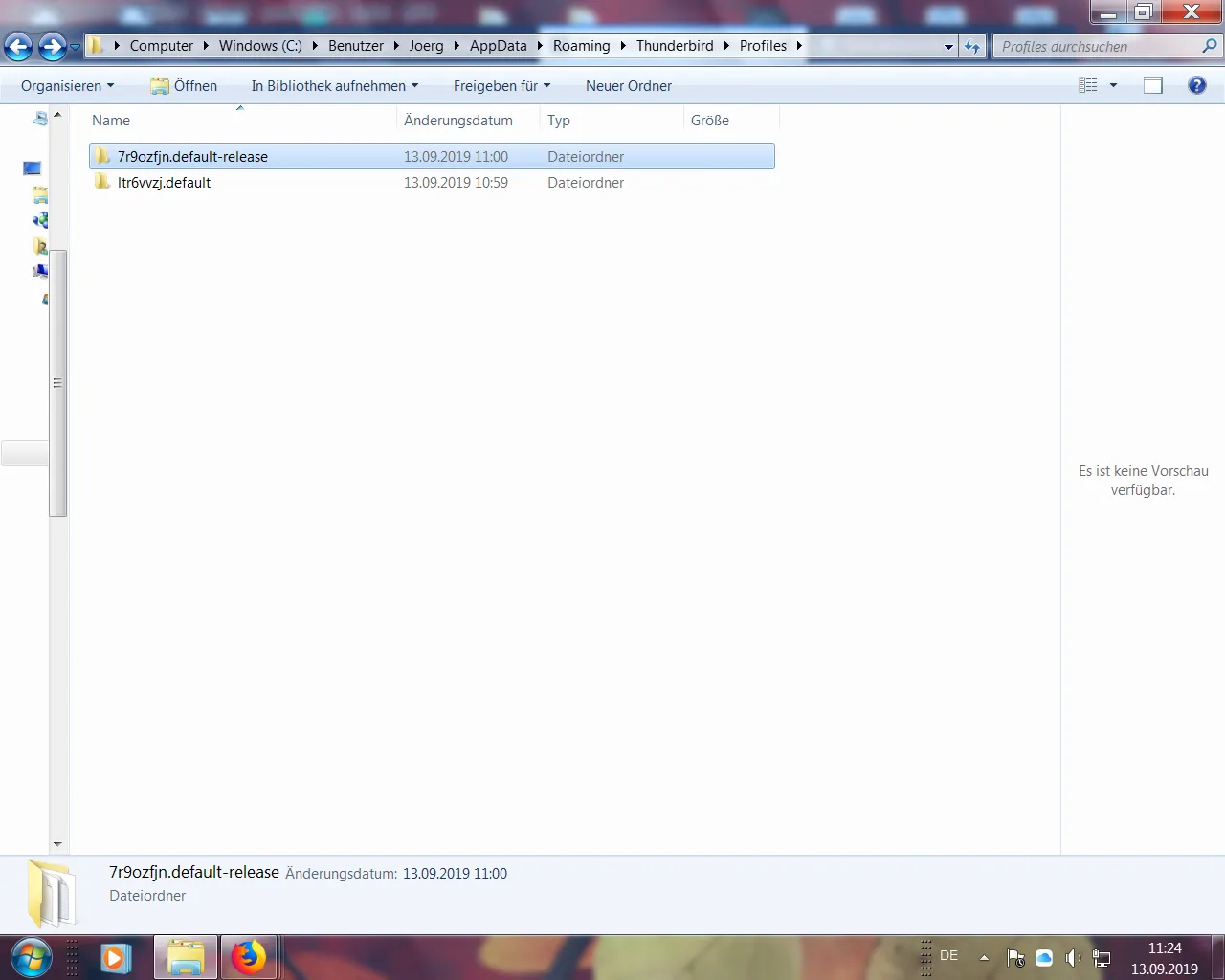Click the Back navigation arrow

tap(18, 46)
